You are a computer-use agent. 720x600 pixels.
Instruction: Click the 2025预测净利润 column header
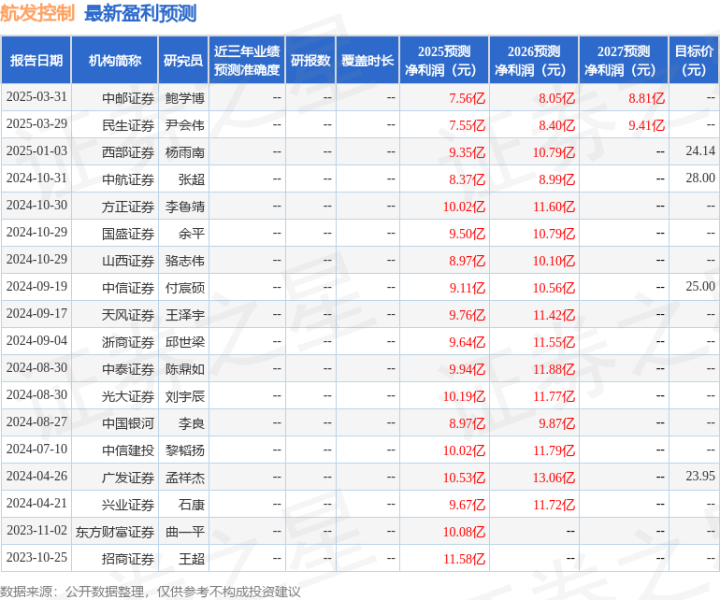(444, 60)
